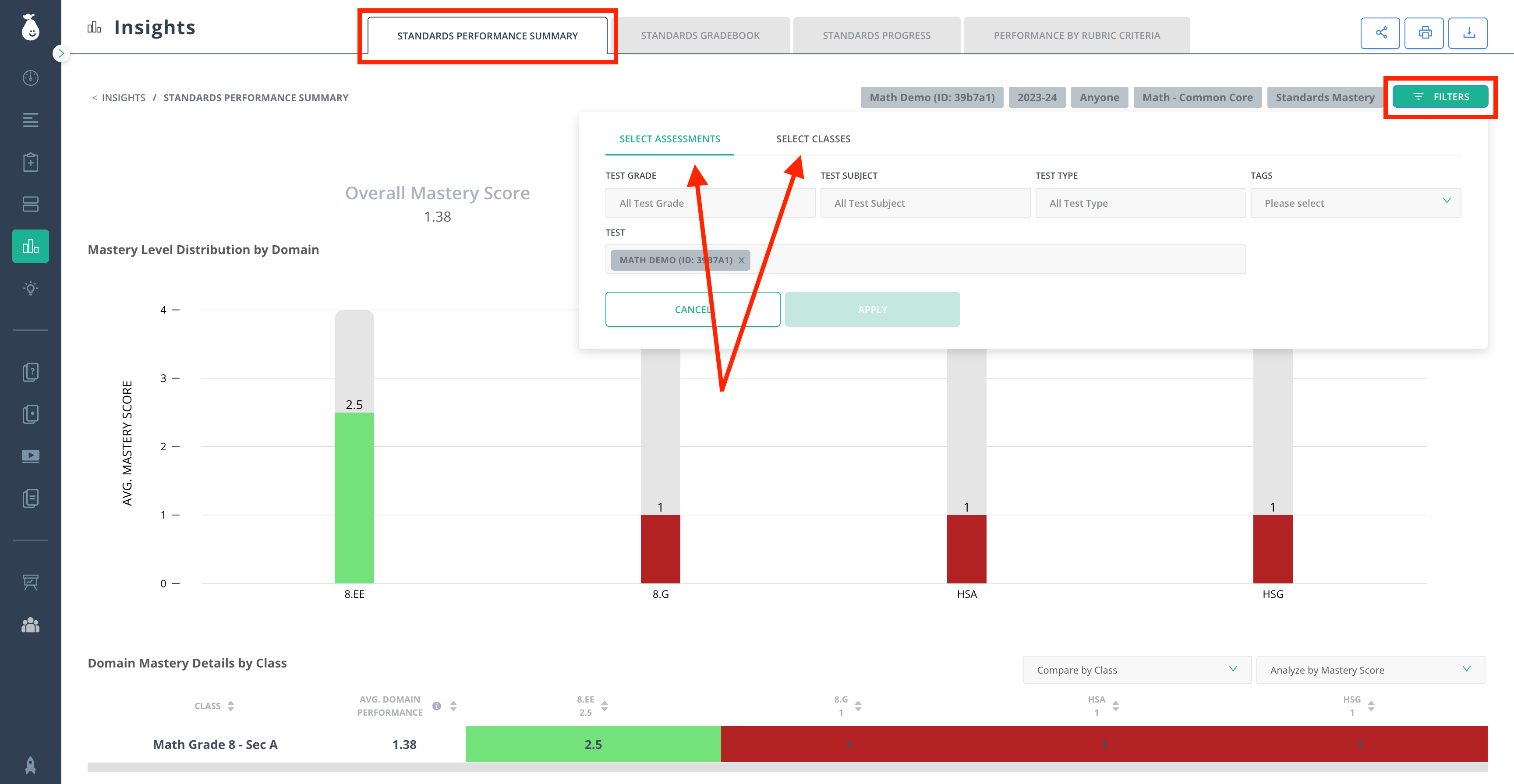1514x784 pixels.
Task: Open the Analyze by Mastery Score dropdown
Action: click(x=1370, y=670)
